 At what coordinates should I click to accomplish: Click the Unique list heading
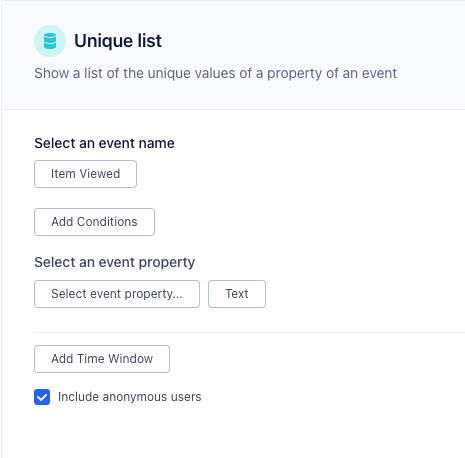pos(118,41)
